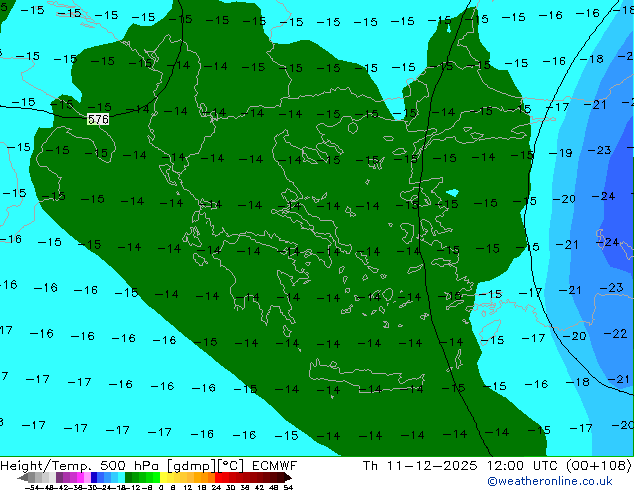Open the weatheronline.co.uk credit link

549,481
